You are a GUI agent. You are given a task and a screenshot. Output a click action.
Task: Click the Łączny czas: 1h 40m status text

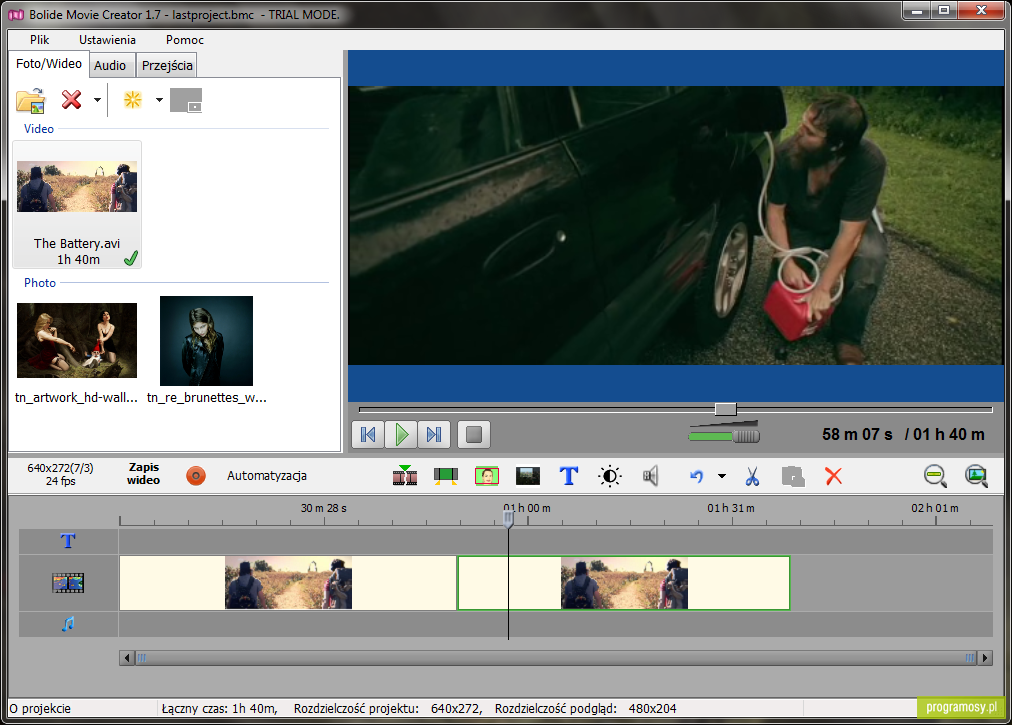[x=219, y=708]
